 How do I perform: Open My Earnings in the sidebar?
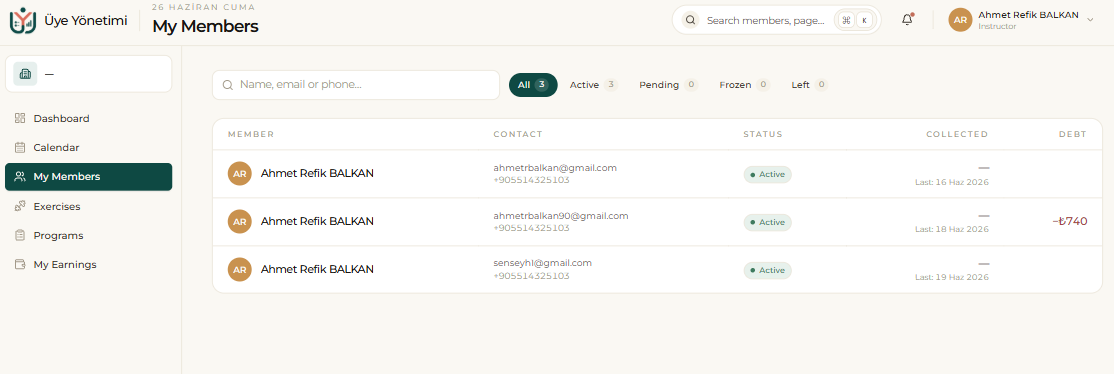click(x=89, y=265)
